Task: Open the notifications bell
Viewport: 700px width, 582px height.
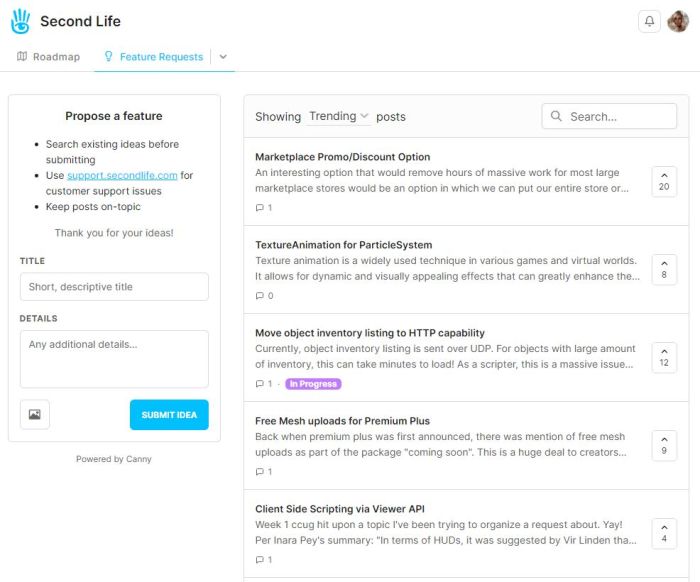Action: point(649,21)
